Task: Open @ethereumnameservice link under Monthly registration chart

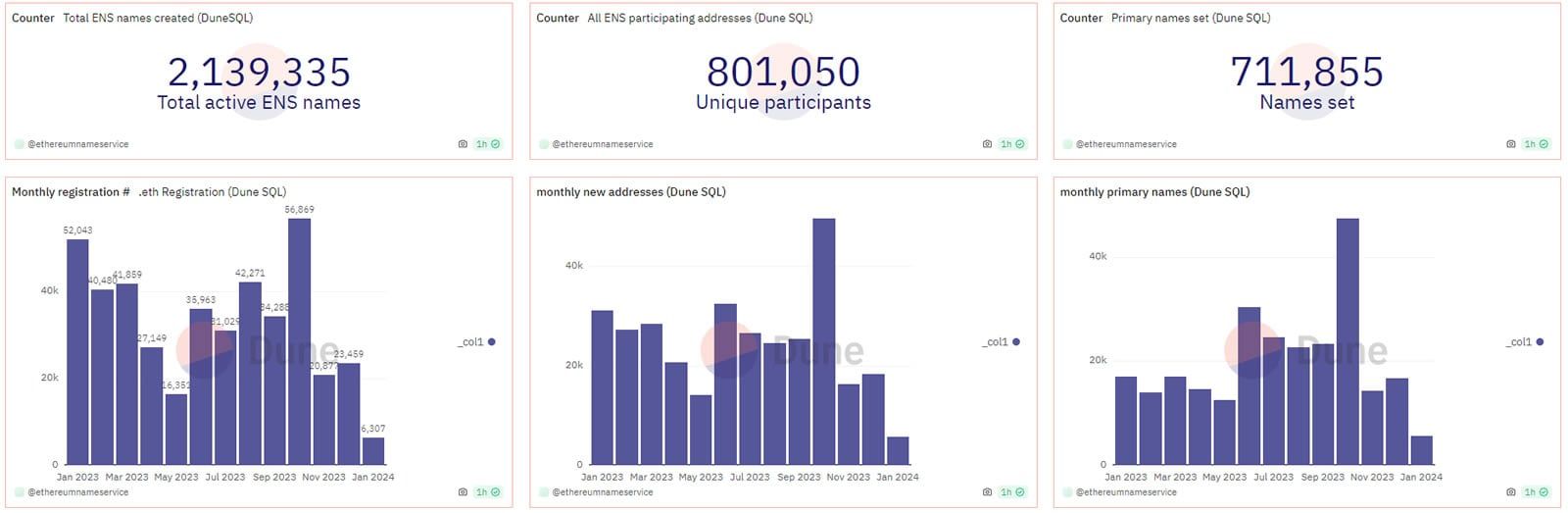Action: click(x=77, y=492)
